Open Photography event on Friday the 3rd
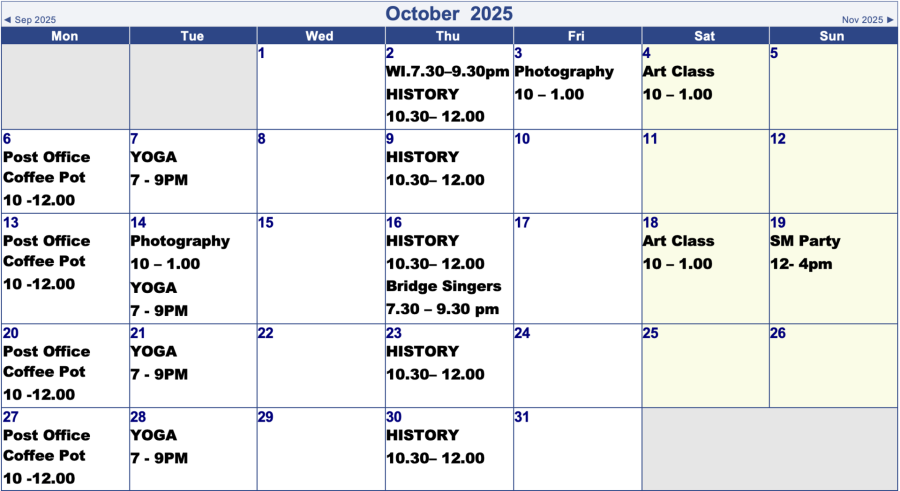This screenshot has width=900, height=491. (x=564, y=72)
